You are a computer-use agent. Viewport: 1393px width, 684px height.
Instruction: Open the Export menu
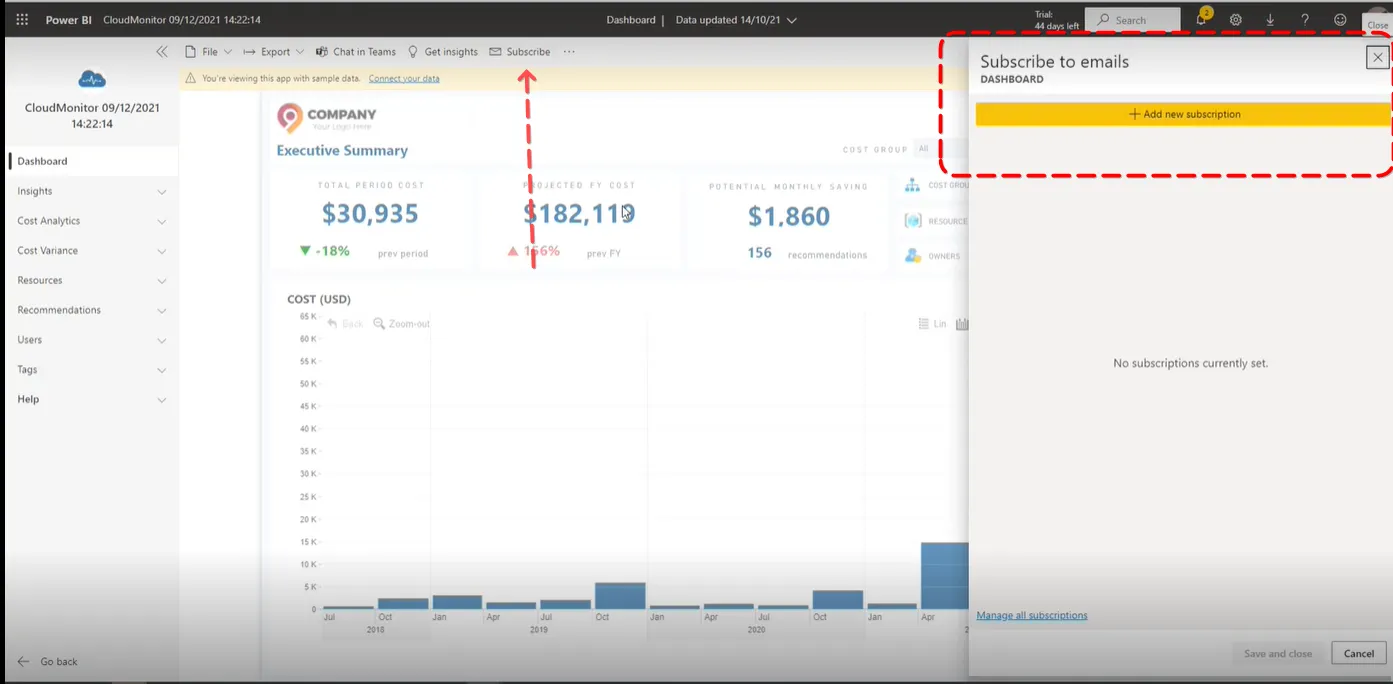(274, 52)
